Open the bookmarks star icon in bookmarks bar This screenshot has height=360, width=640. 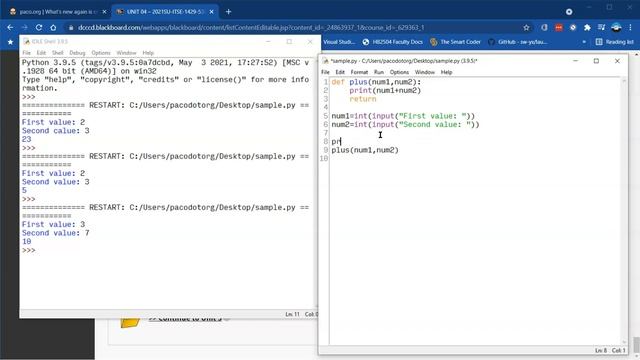pyautogui.click(x=10, y=42)
